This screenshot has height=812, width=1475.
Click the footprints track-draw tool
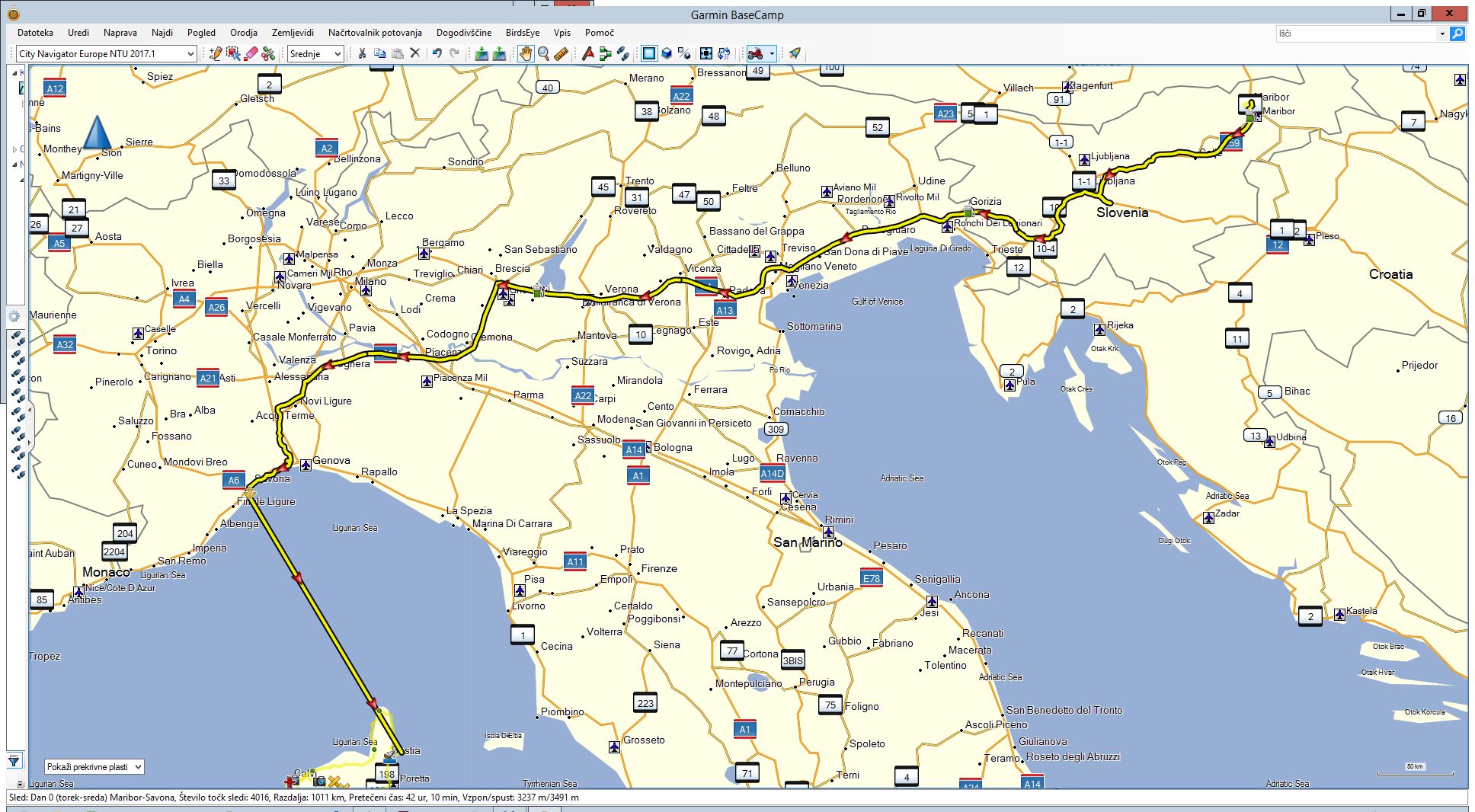pos(622,53)
